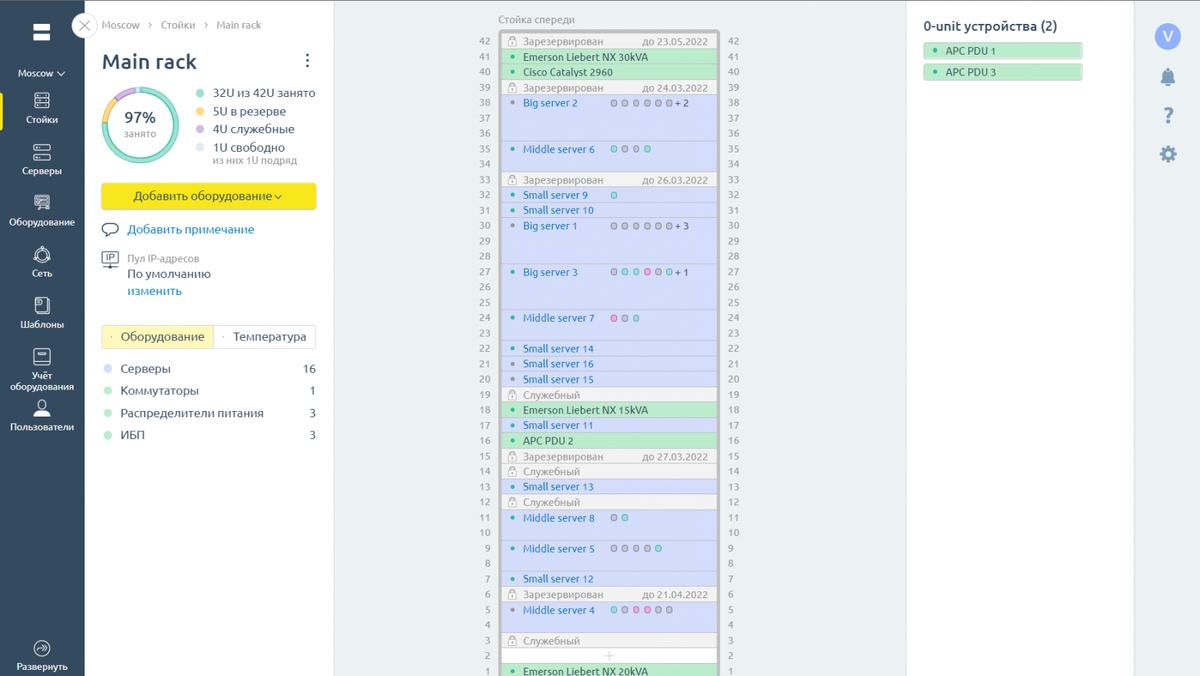
Task: Open help using the question mark icon
Action: click(1168, 115)
